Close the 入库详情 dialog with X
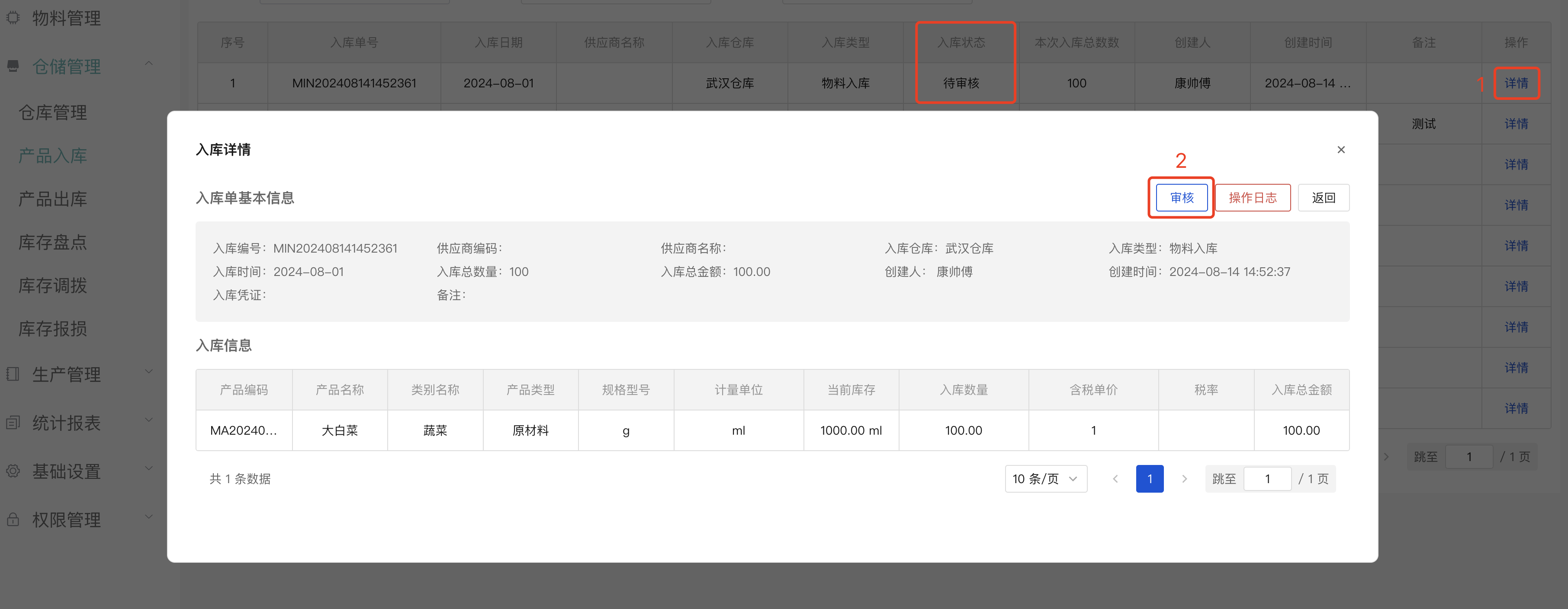This screenshot has height=609, width=1568. click(x=1341, y=150)
